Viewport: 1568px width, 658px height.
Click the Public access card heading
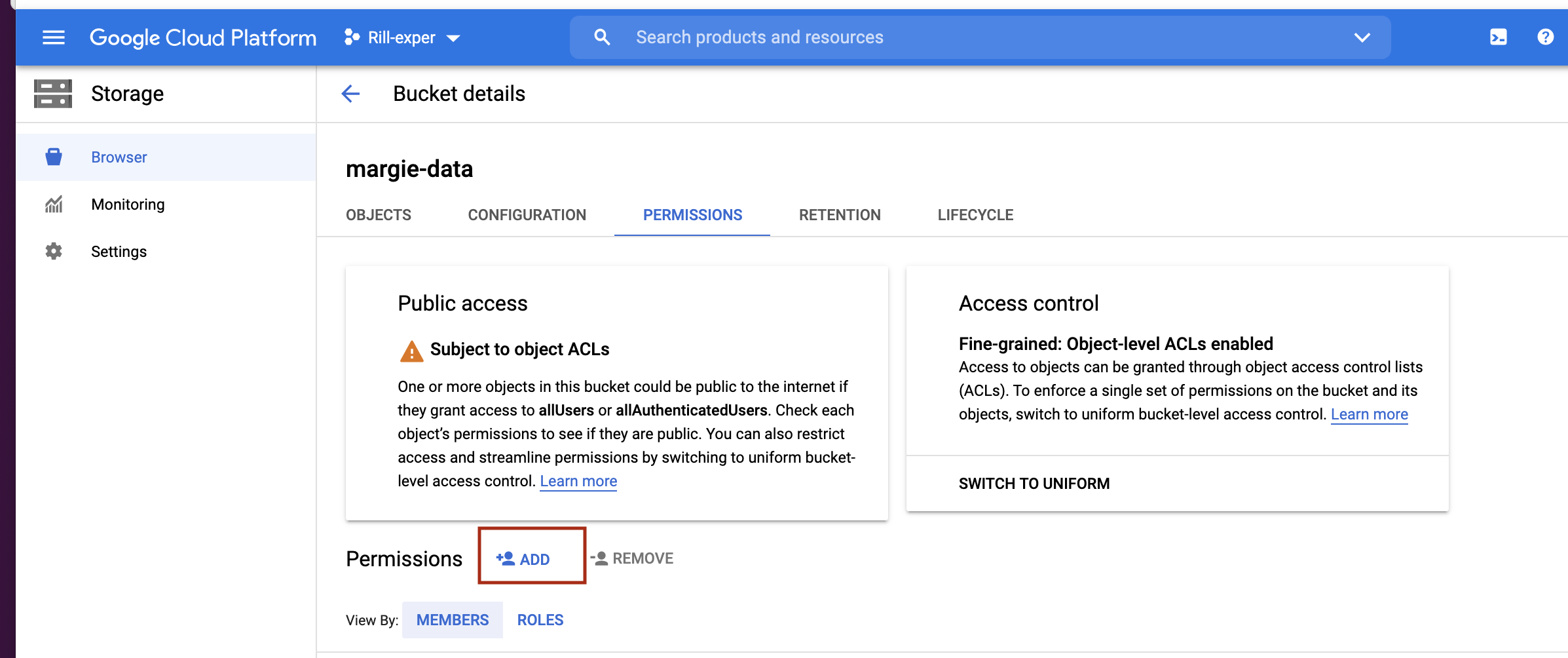click(x=462, y=303)
